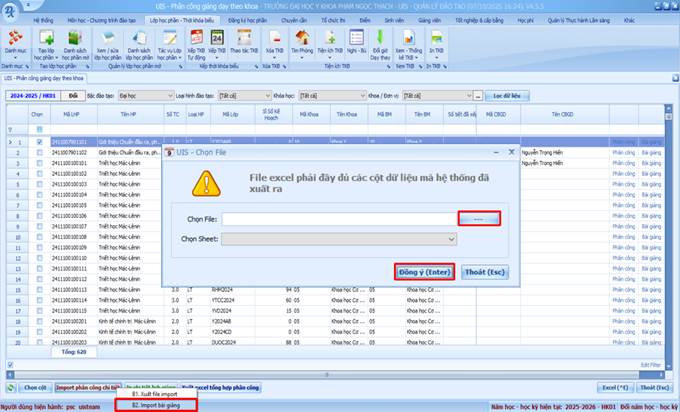The width and height of the screenshot is (680, 412).
Task: Tick checkbox for row 241007901102
Action: coord(39,153)
